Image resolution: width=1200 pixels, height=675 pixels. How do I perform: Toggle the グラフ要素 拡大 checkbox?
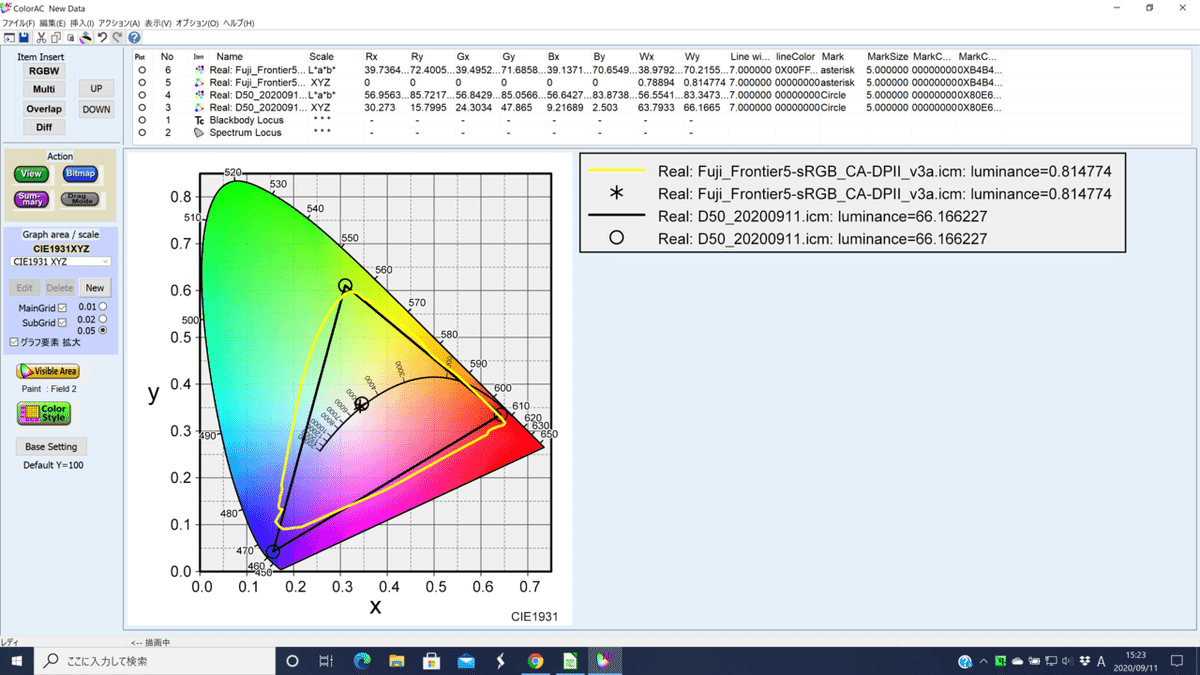pos(13,342)
